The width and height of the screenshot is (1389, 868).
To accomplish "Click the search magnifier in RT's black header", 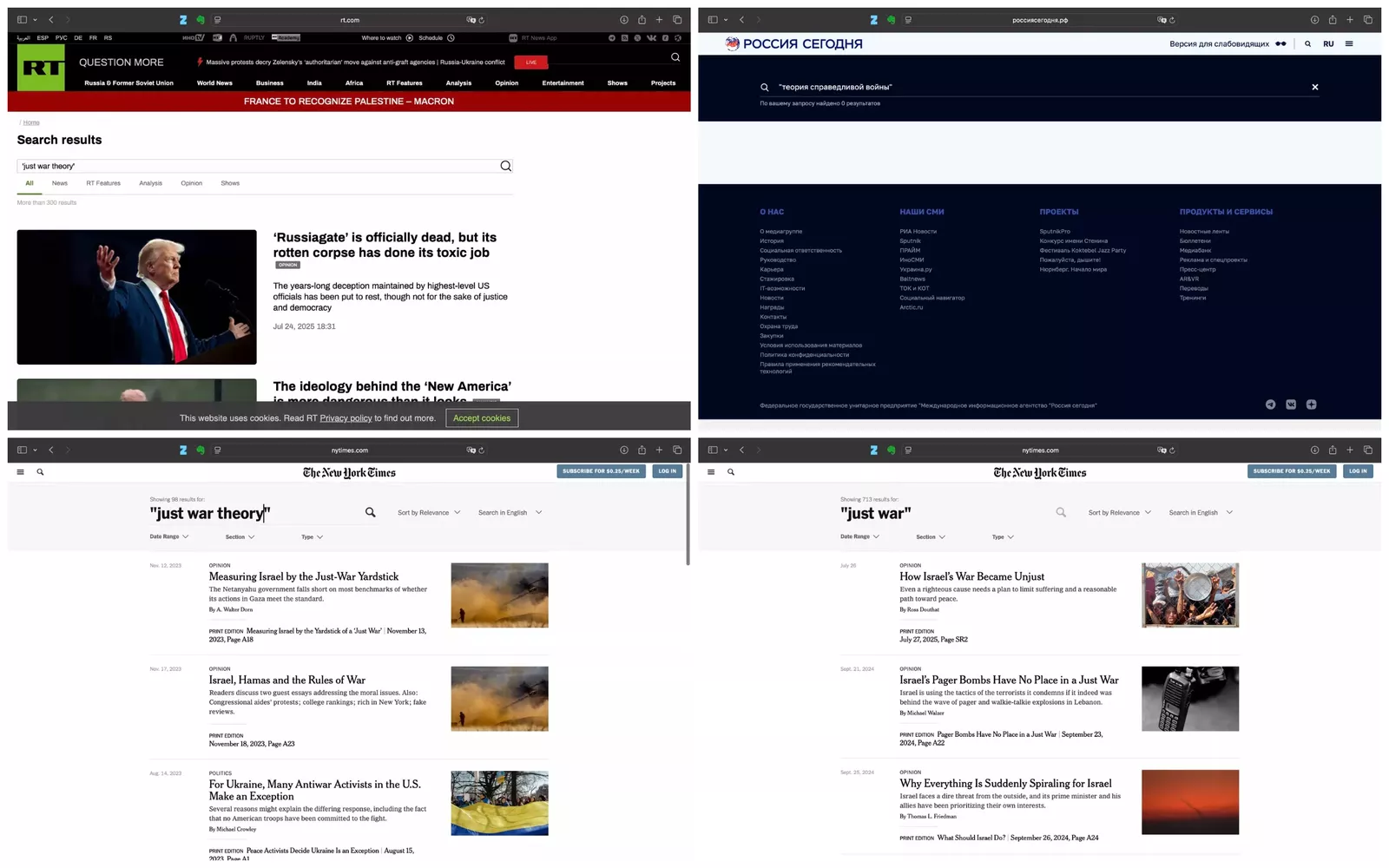I will [x=675, y=57].
